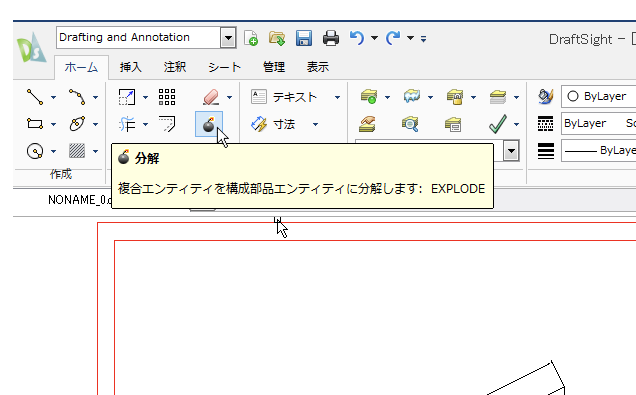
Task: Redo the last action
Action: click(393, 38)
